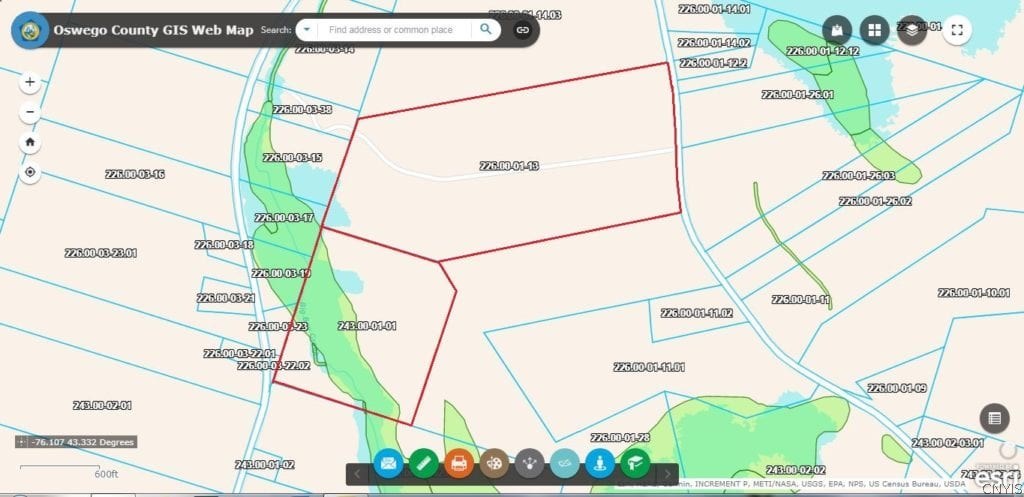Click the My Location target icon
The height and width of the screenshot is (497, 1024).
30,172
